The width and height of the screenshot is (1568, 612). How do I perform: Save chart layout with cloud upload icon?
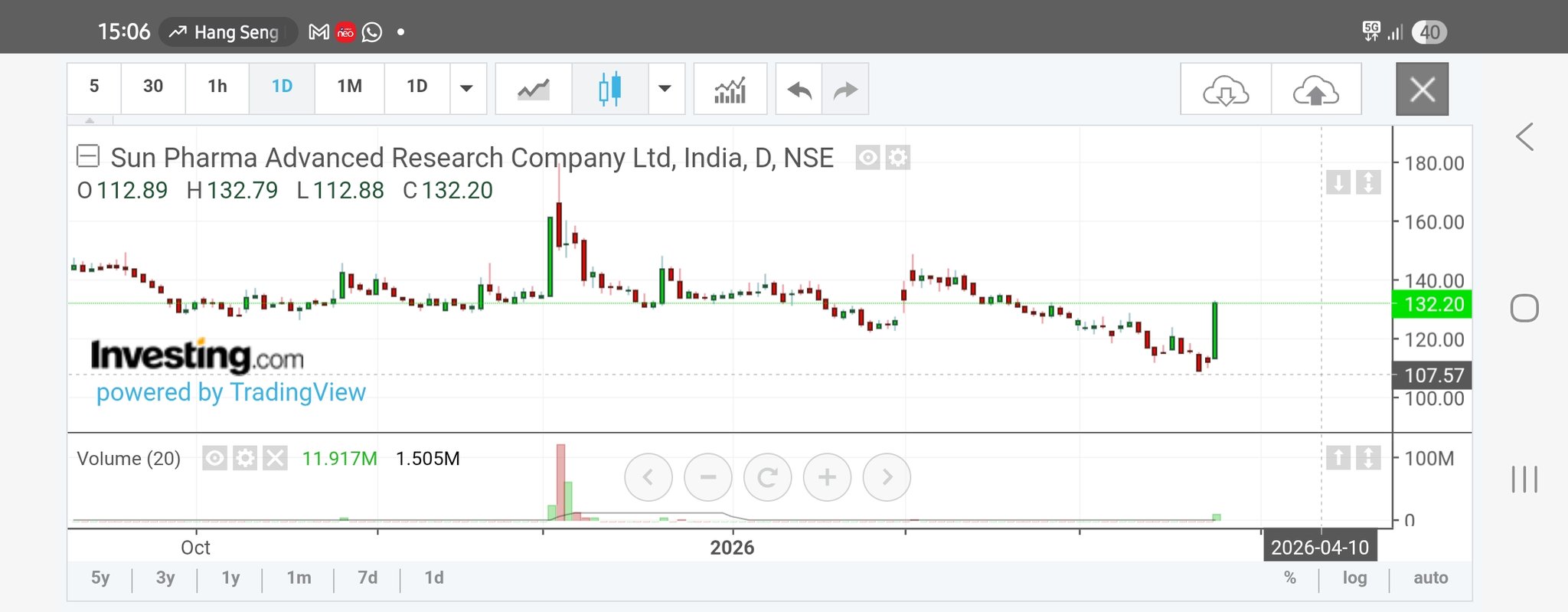click(1316, 89)
